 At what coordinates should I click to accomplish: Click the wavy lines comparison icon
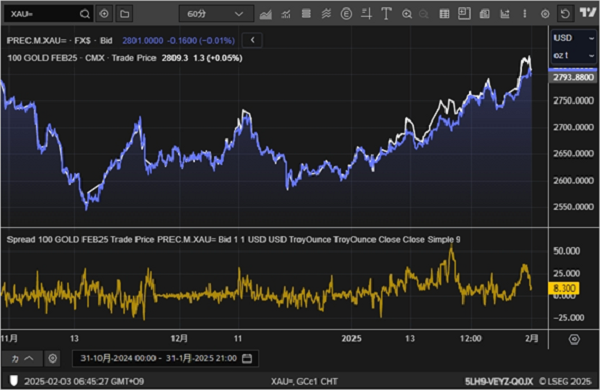click(x=326, y=14)
